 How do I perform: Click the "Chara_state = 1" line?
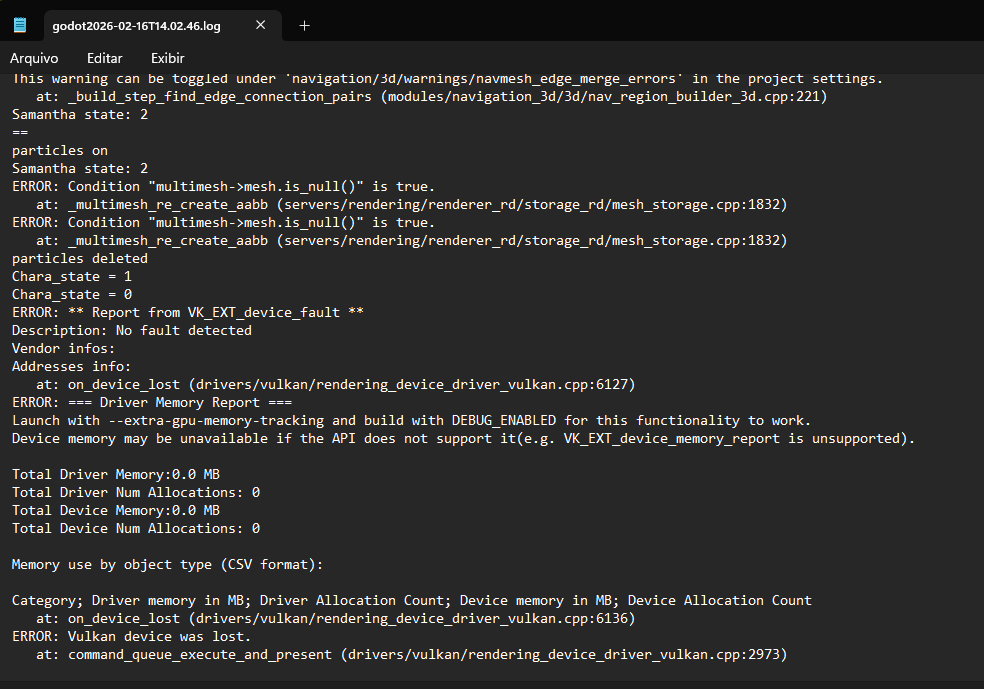pos(72,276)
